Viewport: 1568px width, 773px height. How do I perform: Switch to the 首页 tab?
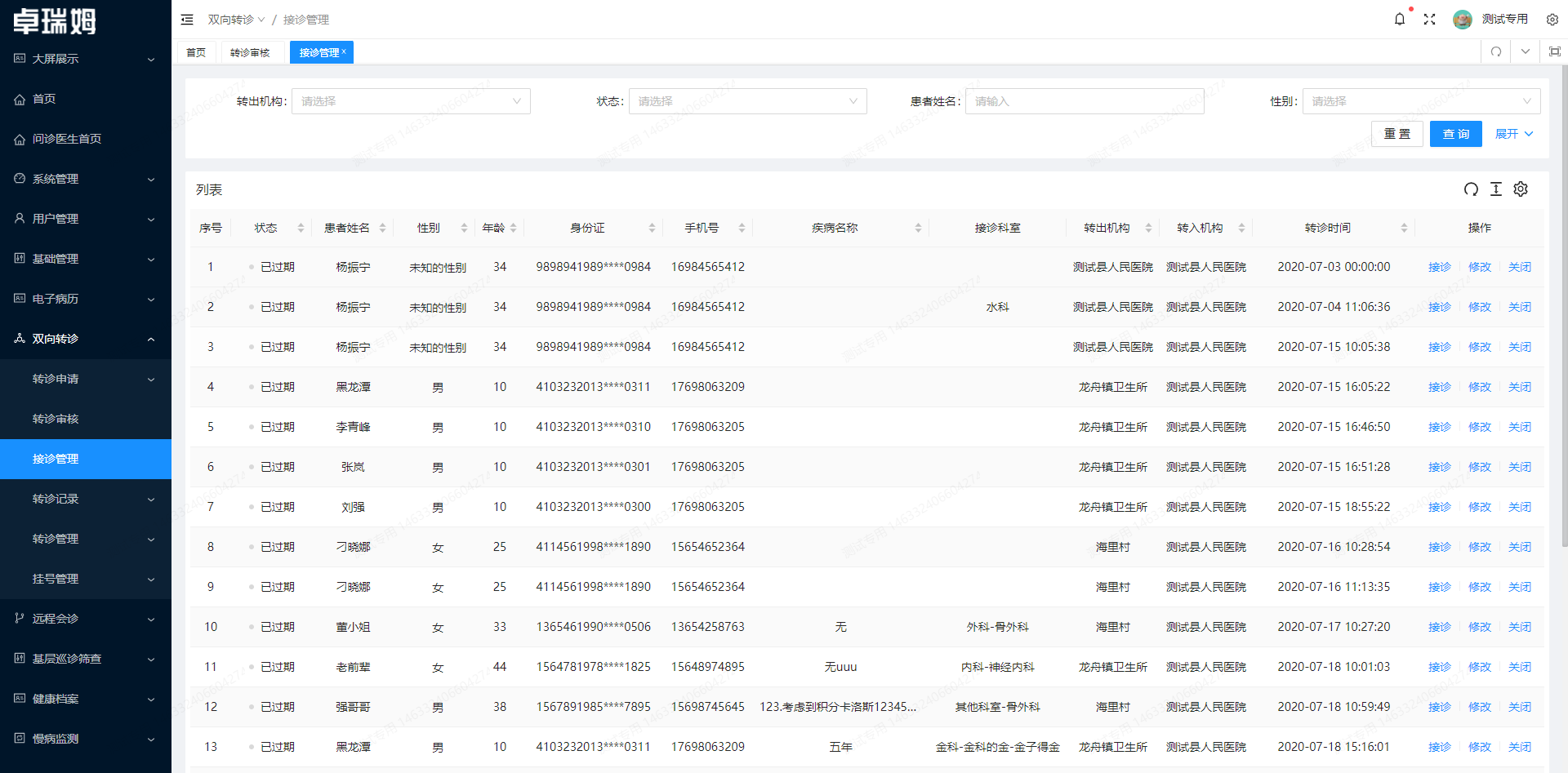(x=196, y=52)
